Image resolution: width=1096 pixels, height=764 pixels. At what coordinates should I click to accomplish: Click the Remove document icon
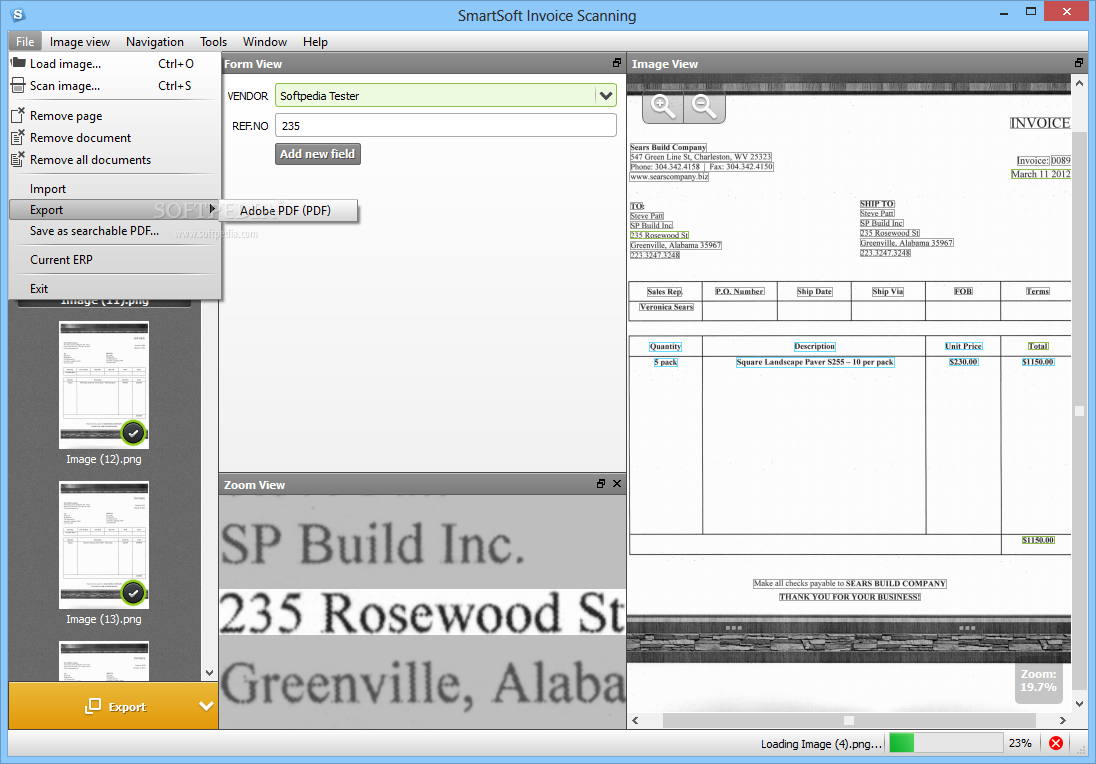tap(18, 138)
